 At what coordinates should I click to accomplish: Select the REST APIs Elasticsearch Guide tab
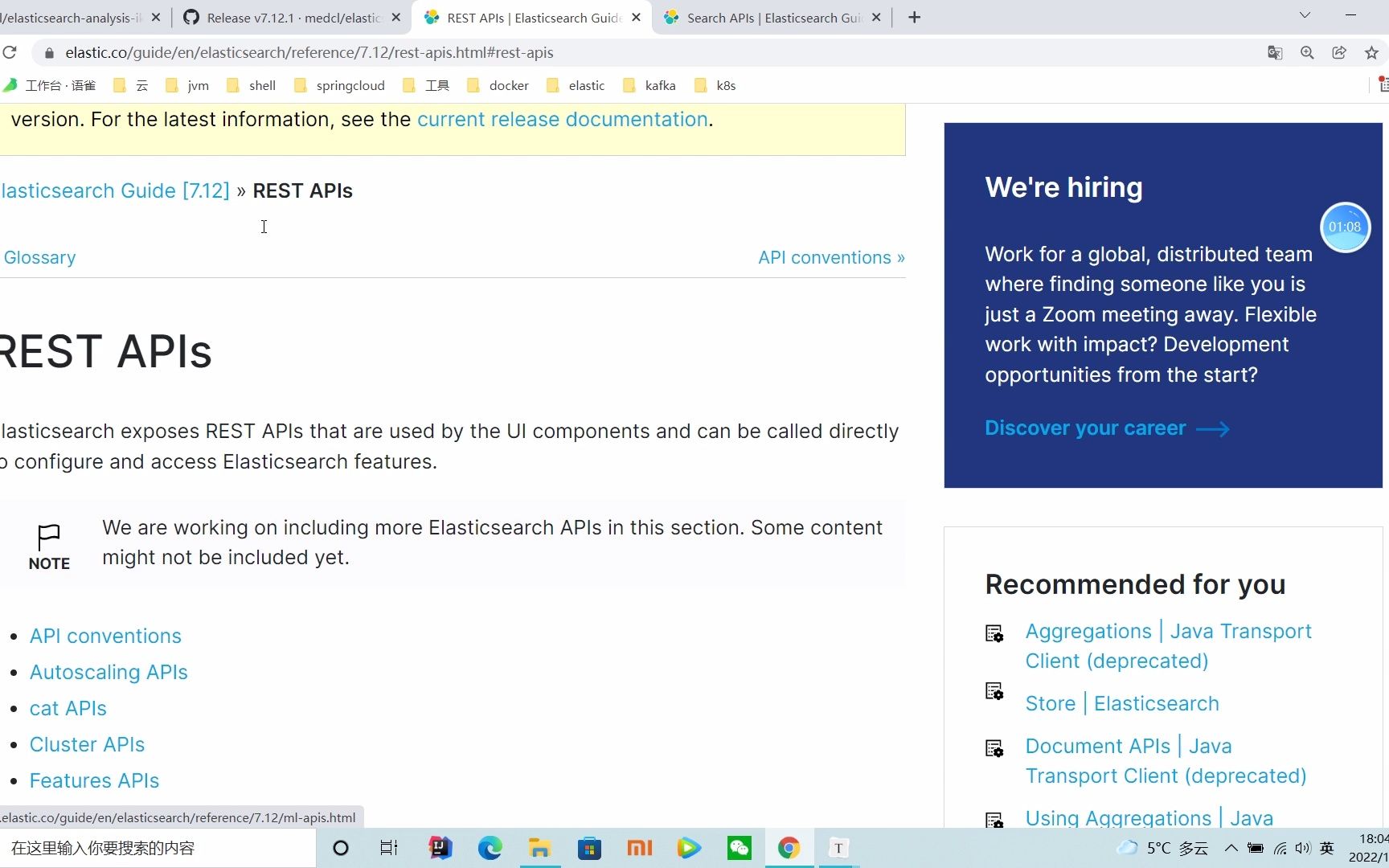pos(533,18)
